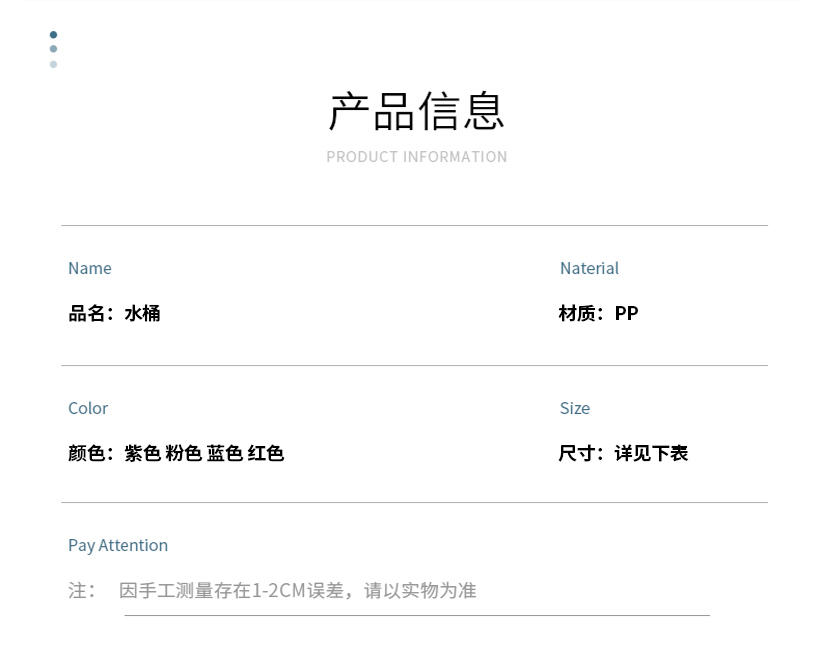Click the 蓝色 color option text

(x=224, y=453)
